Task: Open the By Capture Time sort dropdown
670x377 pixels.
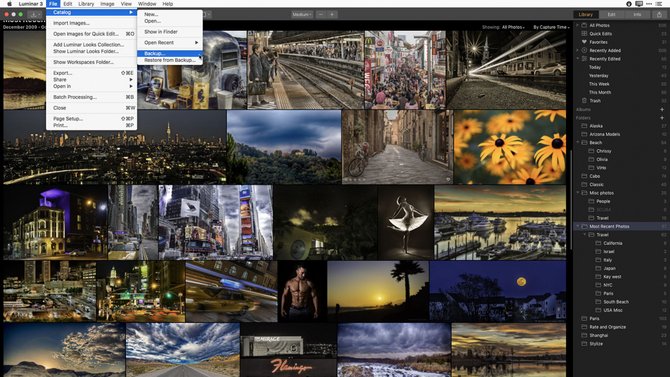Action: pyautogui.click(x=551, y=27)
